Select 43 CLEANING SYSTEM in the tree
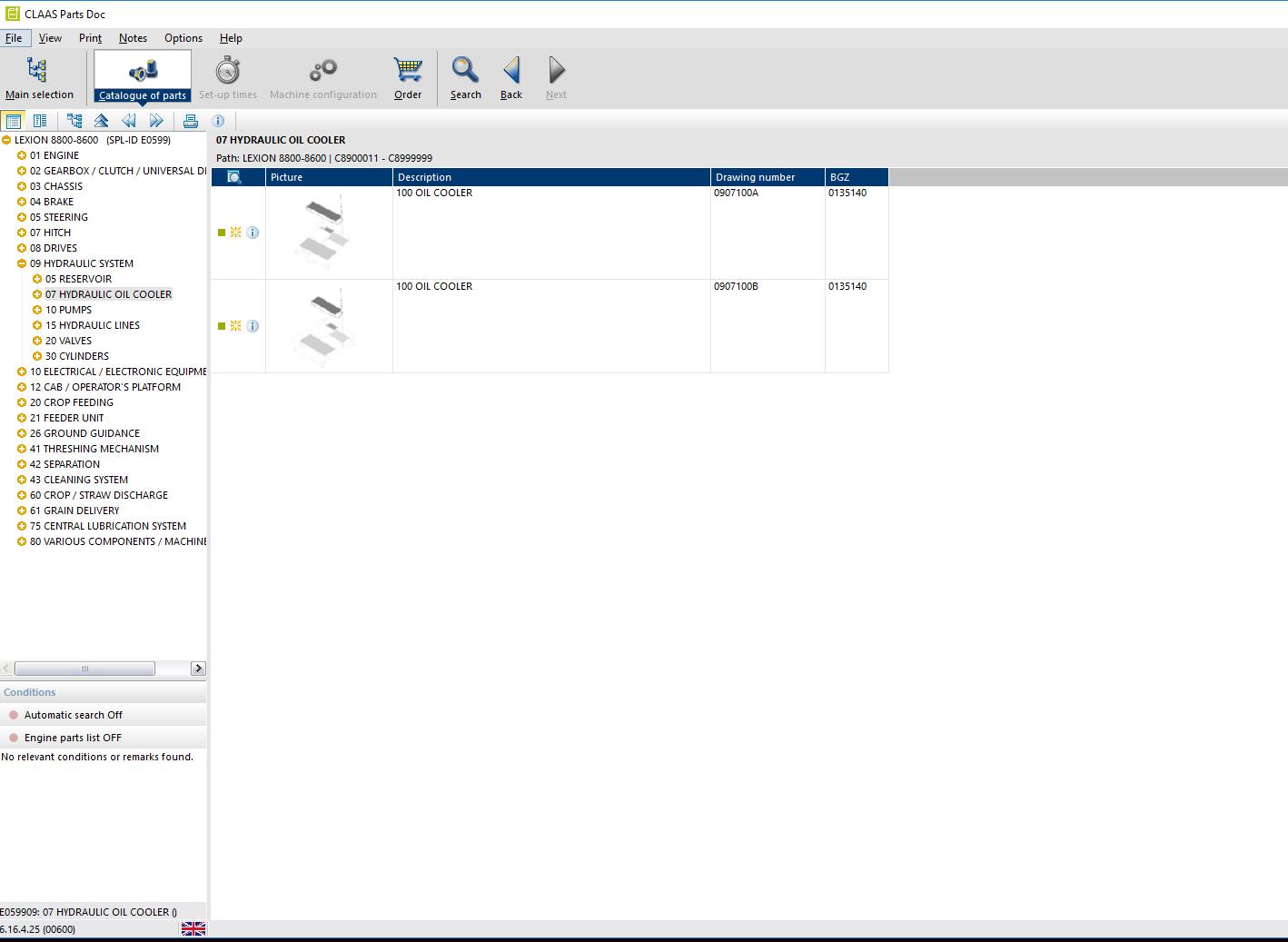This screenshot has height=942, width=1288. pyautogui.click(x=79, y=480)
